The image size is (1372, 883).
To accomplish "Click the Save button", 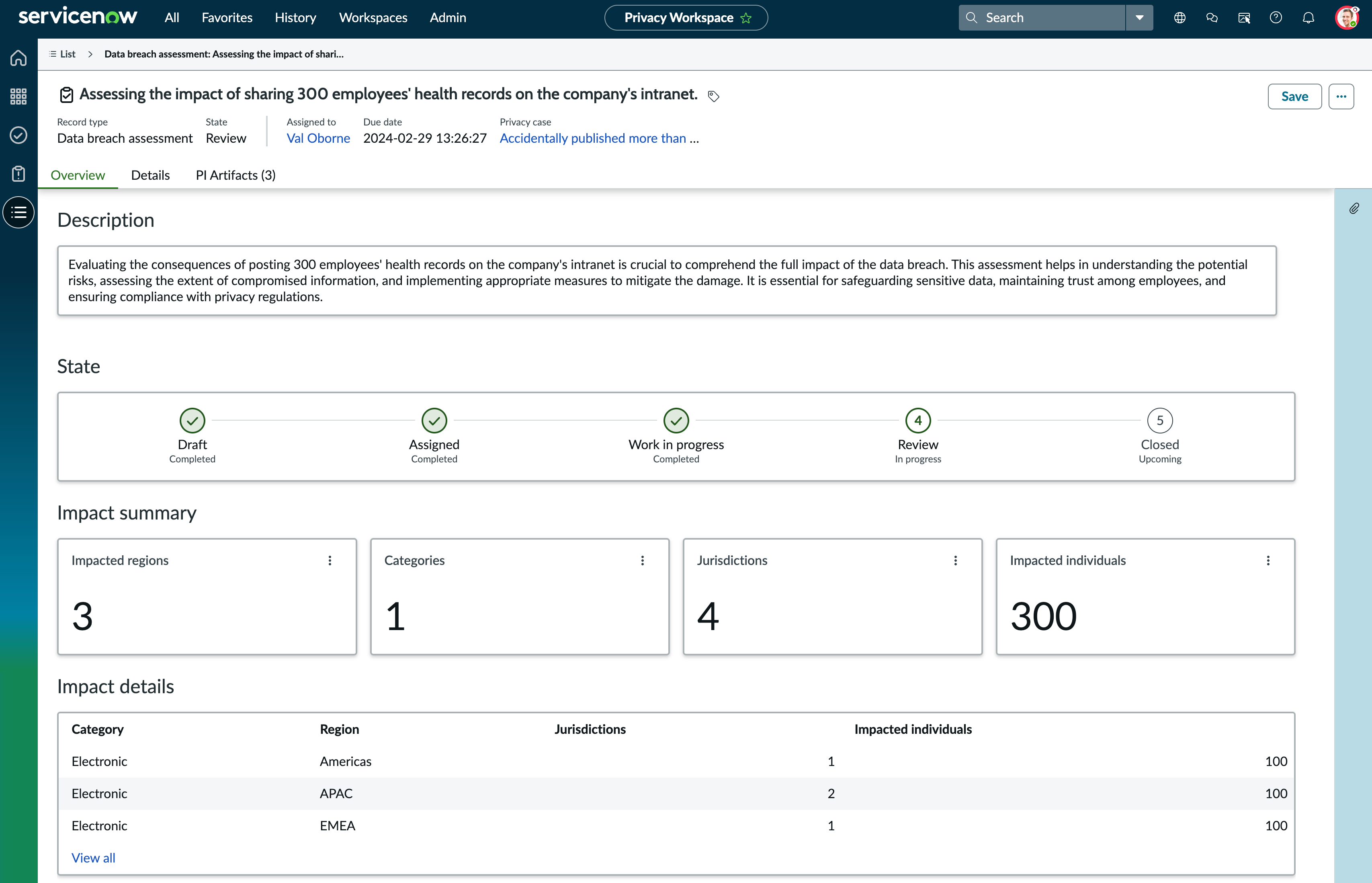I will tap(1294, 97).
